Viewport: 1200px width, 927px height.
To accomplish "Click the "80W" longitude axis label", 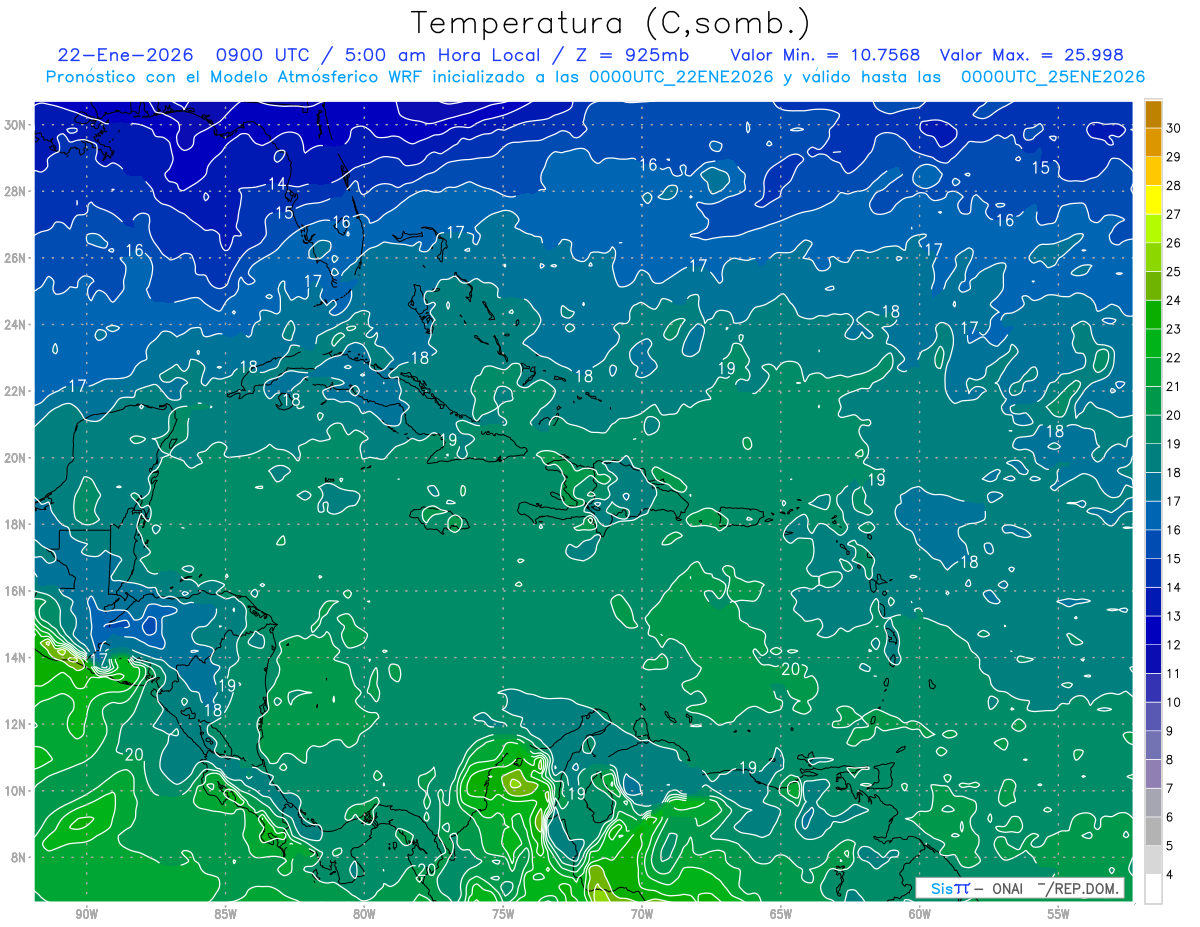I will tap(364, 914).
